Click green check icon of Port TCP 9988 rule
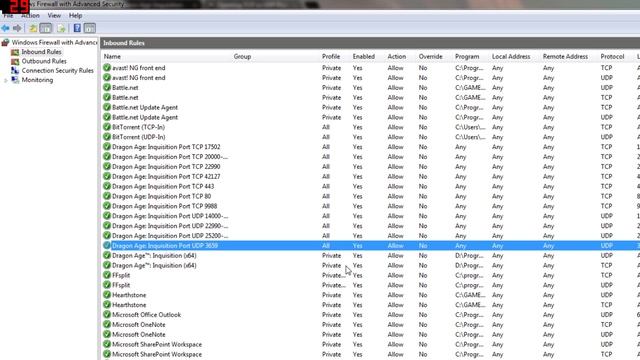 (107, 206)
